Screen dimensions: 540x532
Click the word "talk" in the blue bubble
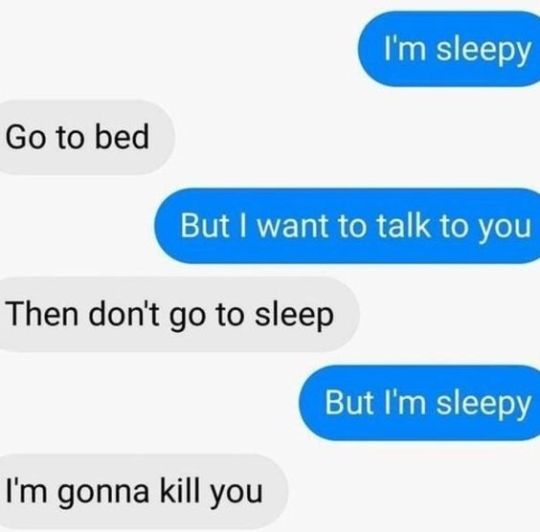click(x=403, y=226)
